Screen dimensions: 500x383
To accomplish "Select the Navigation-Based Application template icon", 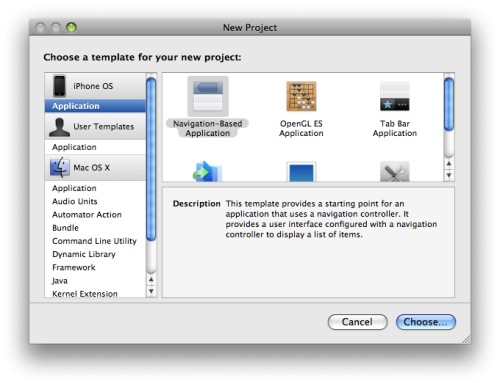I will click(208, 96).
